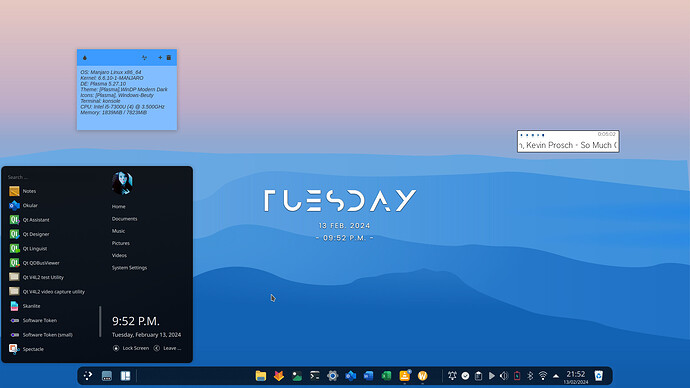Open Qt V4L2 video capture utility
The width and height of the screenshot is (690, 388).
pos(53,292)
